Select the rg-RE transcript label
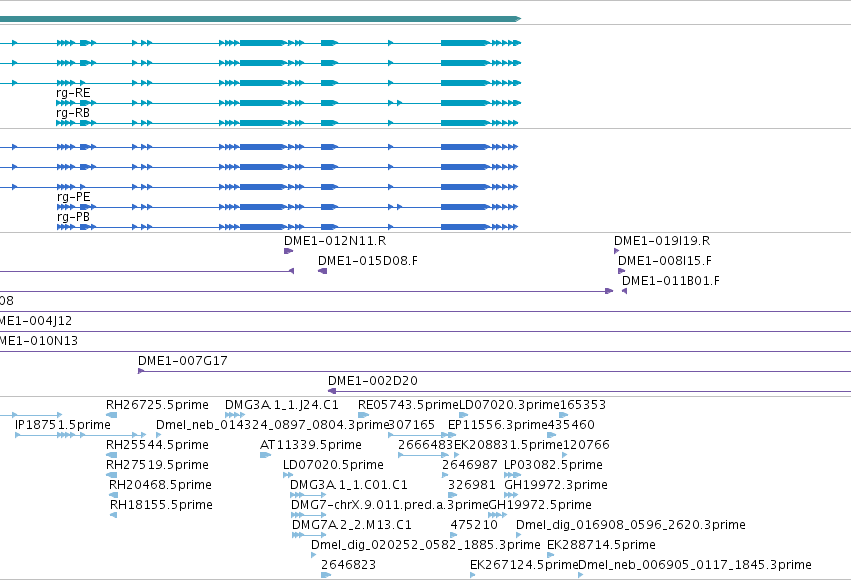The image size is (851, 580). pyautogui.click(x=73, y=93)
